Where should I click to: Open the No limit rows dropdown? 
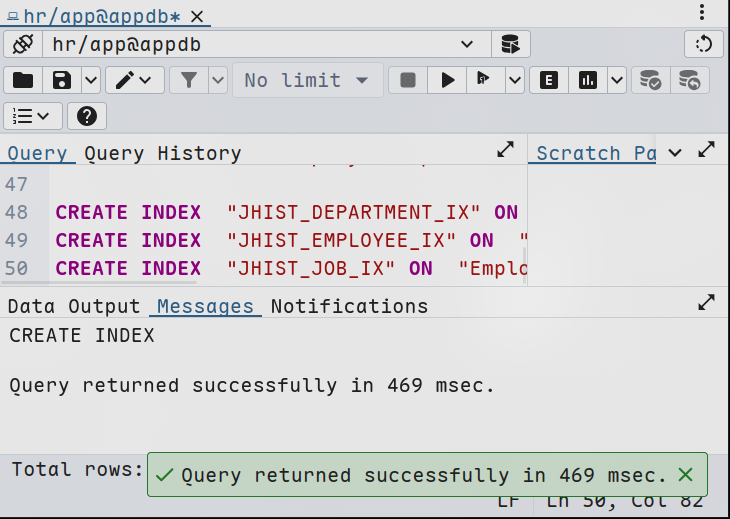307,80
